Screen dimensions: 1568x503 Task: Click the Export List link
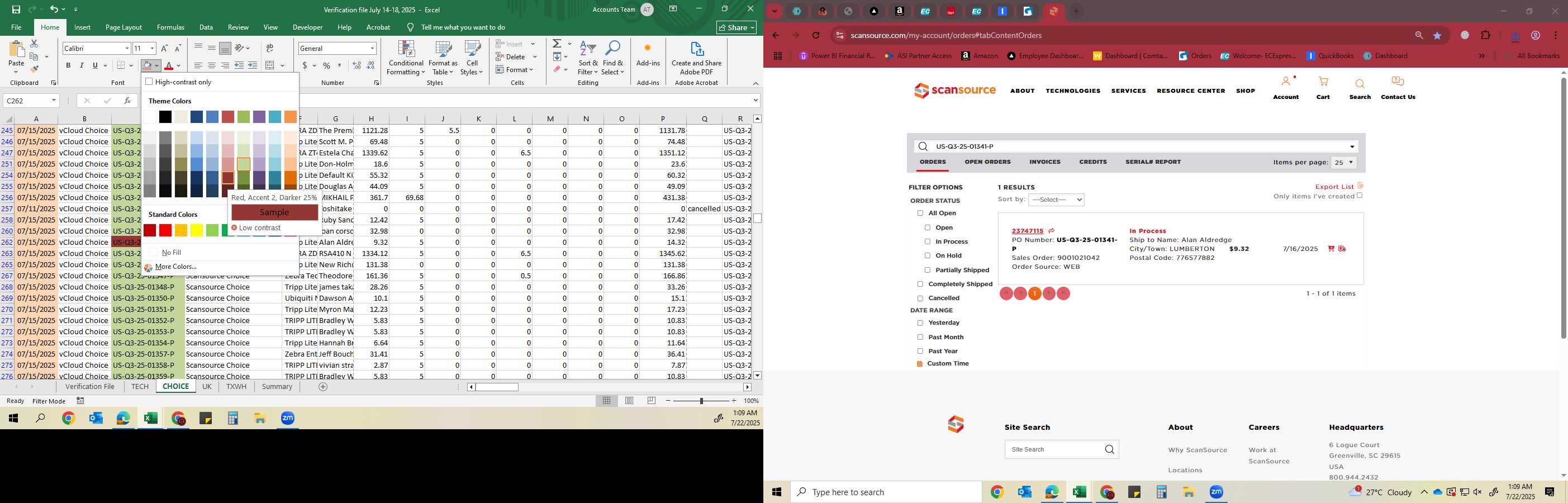pyautogui.click(x=1334, y=186)
